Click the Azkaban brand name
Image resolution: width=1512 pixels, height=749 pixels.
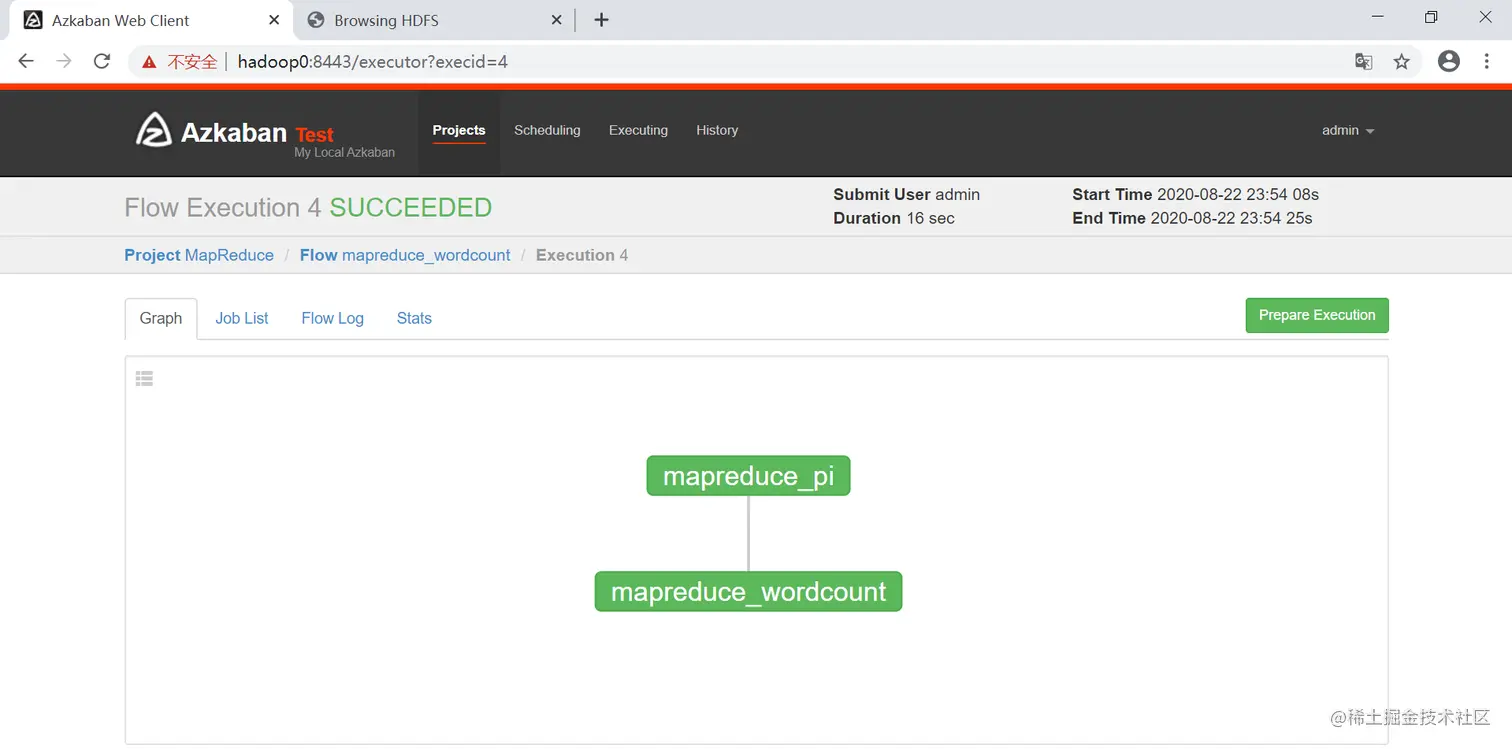234,131
